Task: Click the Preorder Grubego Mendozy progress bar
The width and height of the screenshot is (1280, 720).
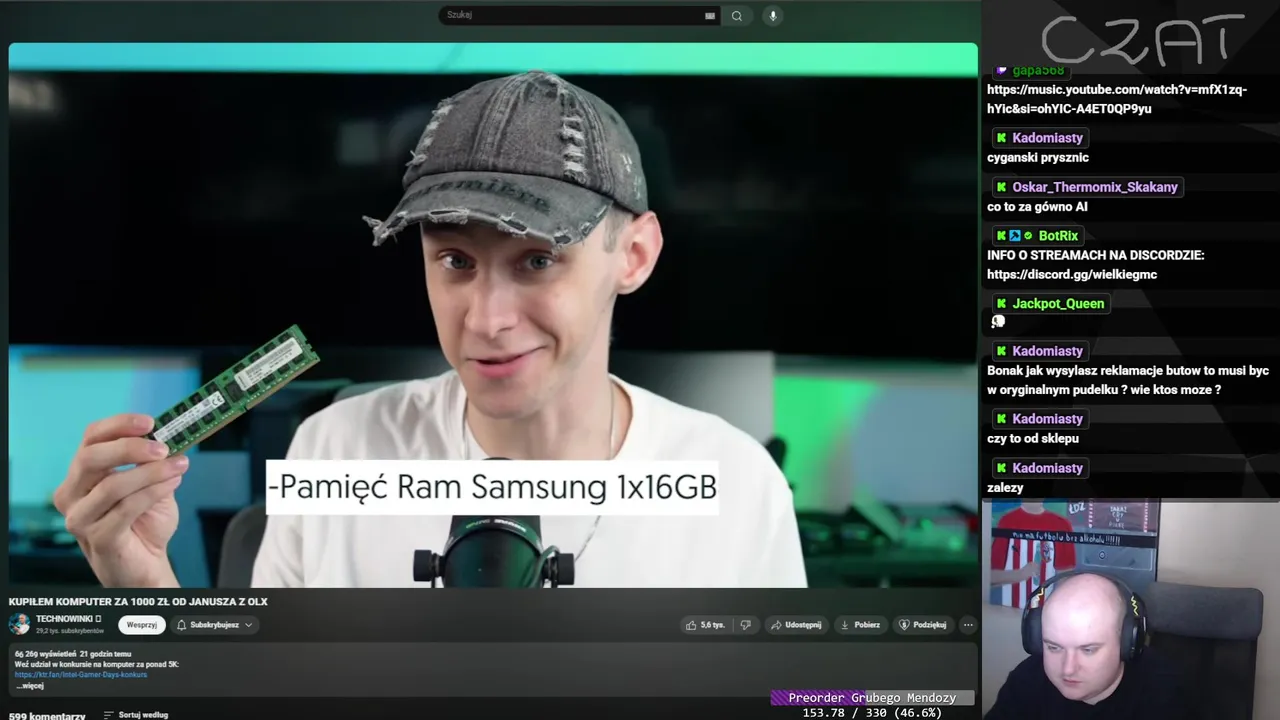Action: tap(872, 698)
